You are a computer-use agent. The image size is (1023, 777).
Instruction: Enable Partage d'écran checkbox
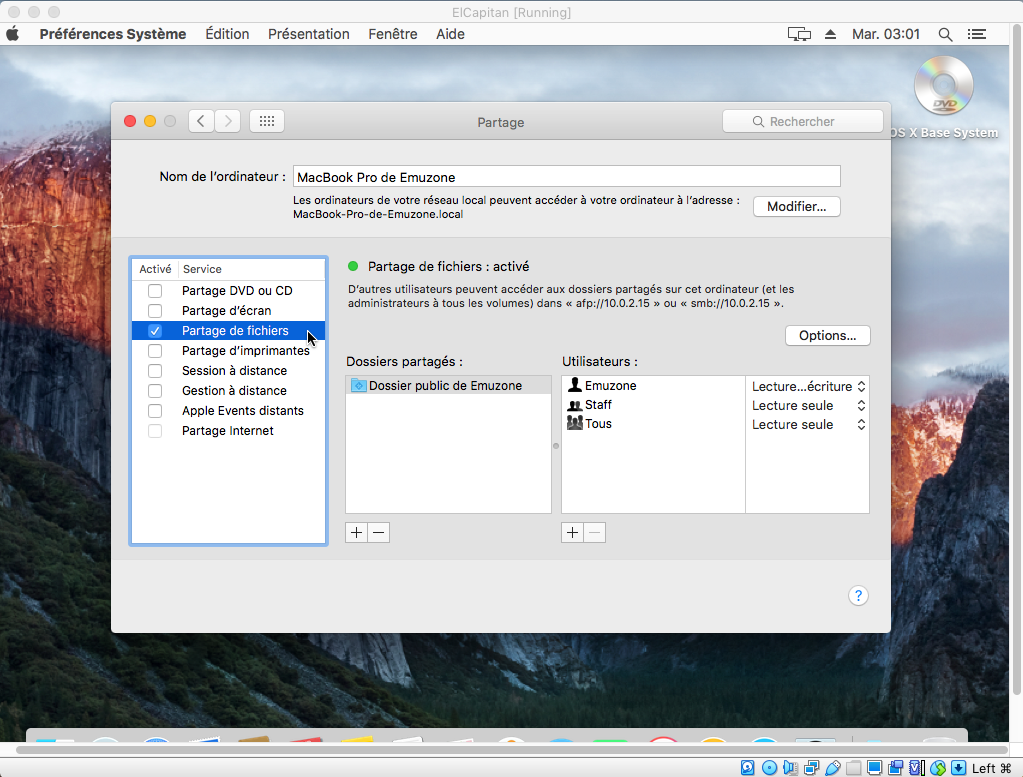[x=155, y=311]
